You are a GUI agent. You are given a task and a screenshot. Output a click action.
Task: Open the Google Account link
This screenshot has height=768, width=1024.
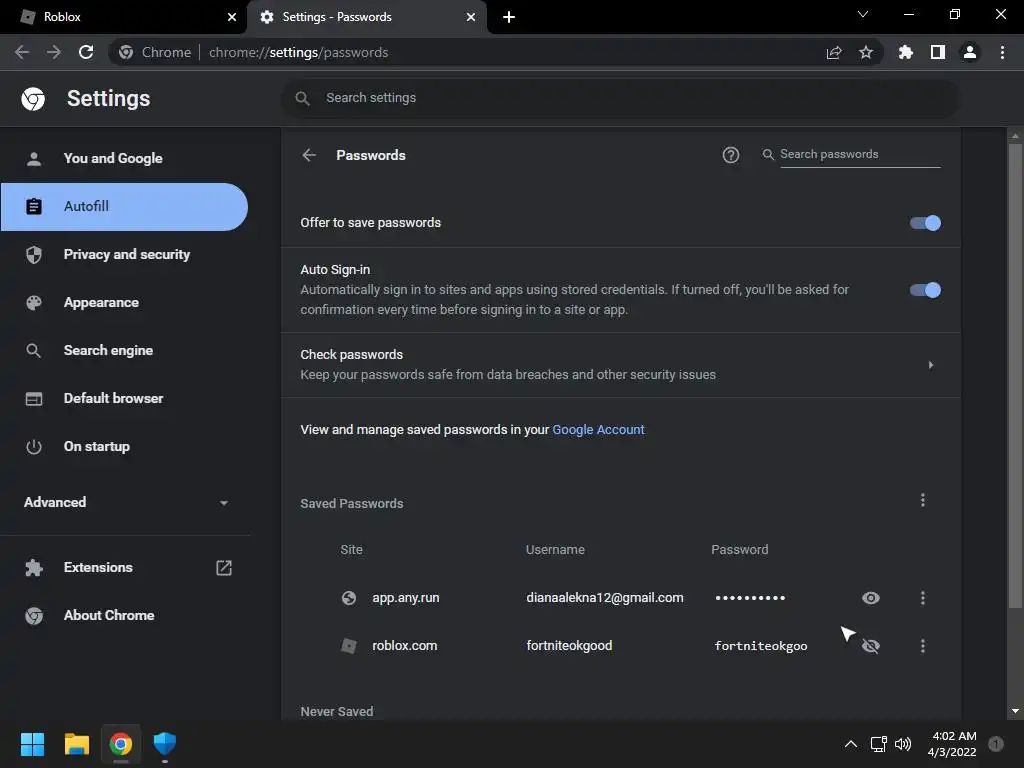[598, 430]
